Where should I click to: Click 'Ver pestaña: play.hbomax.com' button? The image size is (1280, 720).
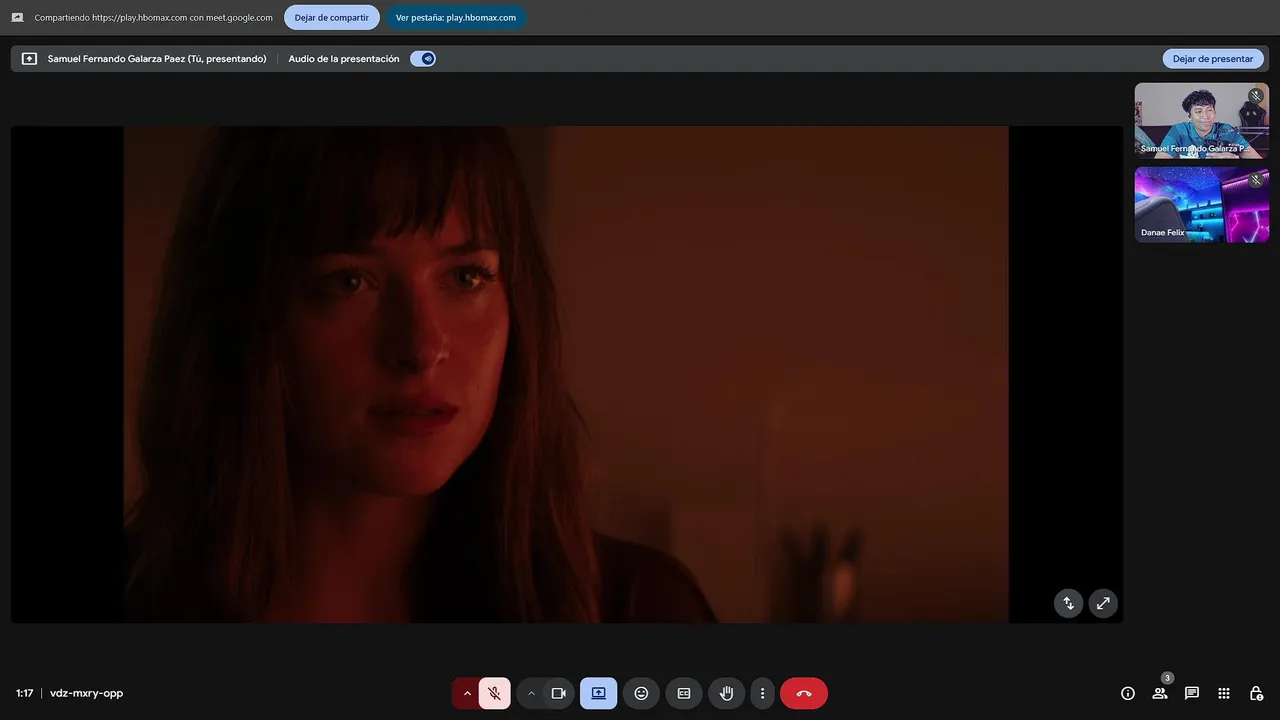tap(456, 17)
